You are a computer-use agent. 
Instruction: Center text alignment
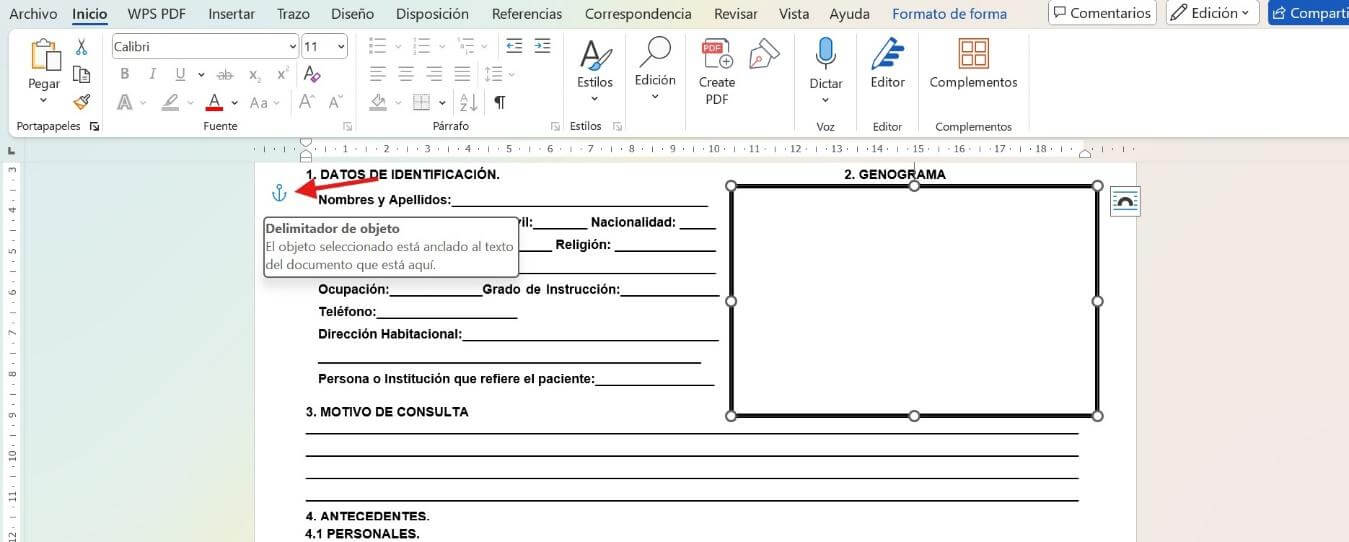(x=406, y=74)
